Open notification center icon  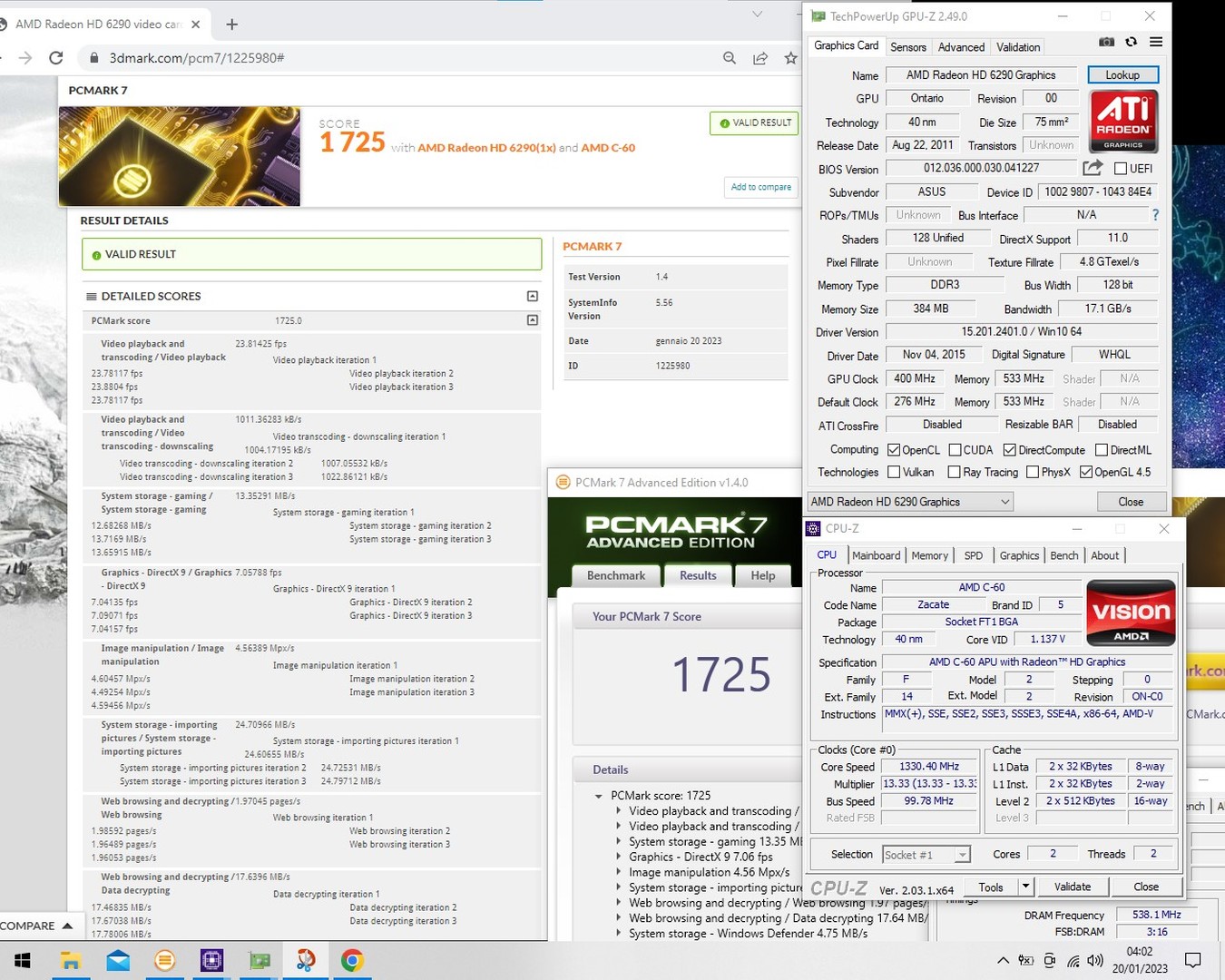pos(1193,960)
